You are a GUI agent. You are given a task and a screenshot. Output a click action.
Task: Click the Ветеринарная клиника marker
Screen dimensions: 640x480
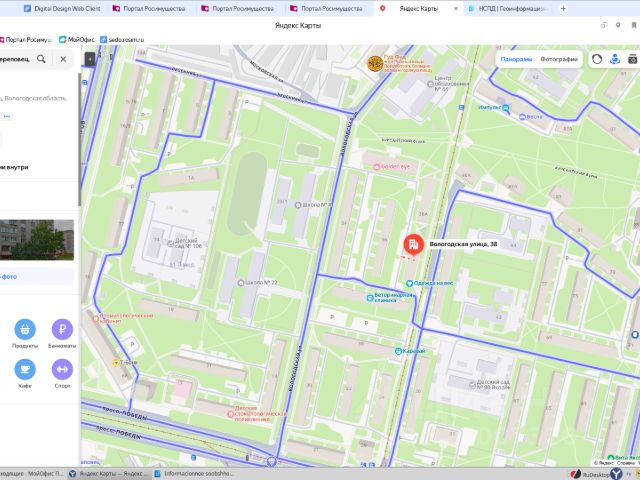370,298
